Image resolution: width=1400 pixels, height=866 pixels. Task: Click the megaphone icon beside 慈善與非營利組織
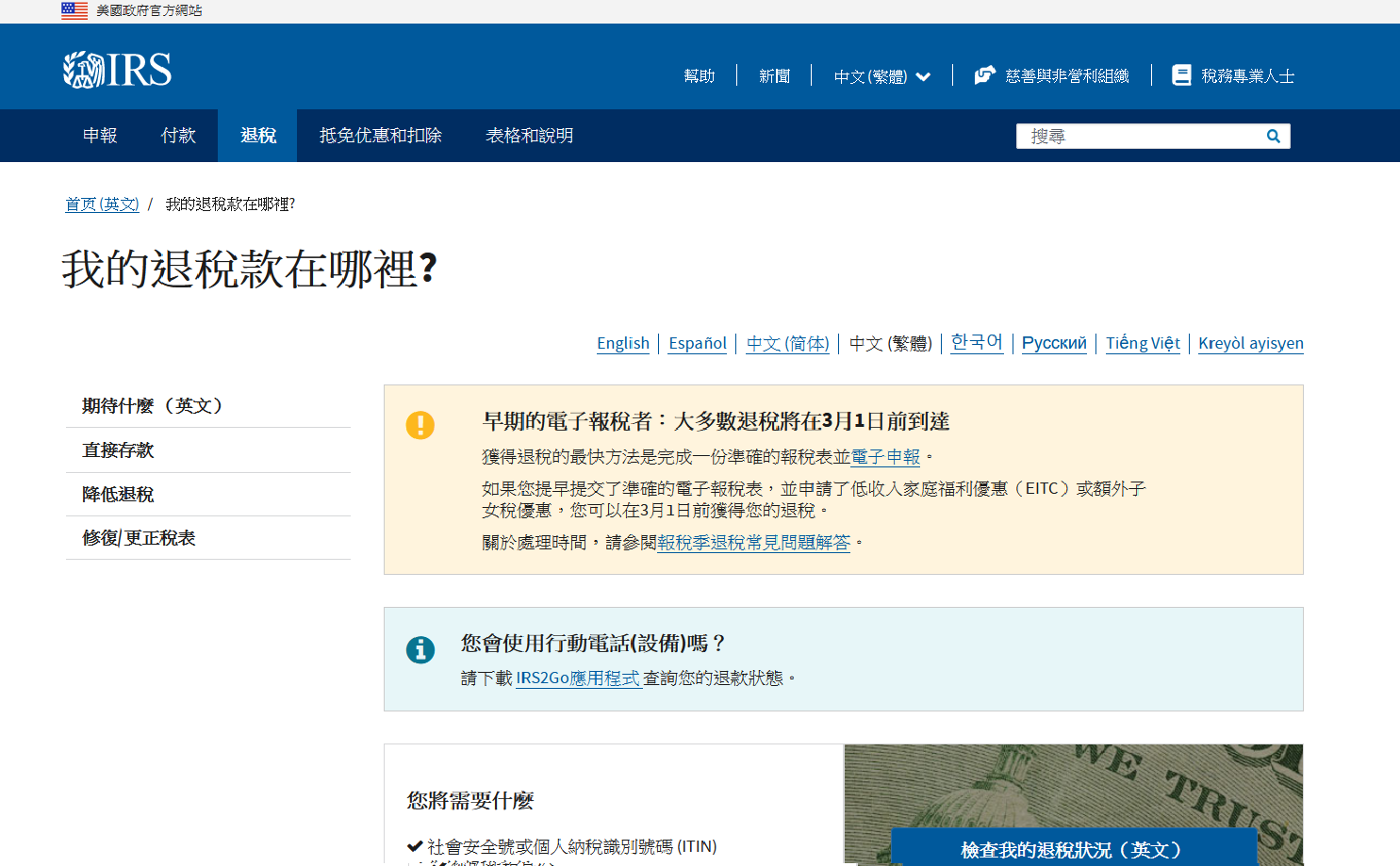coord(984,75)
